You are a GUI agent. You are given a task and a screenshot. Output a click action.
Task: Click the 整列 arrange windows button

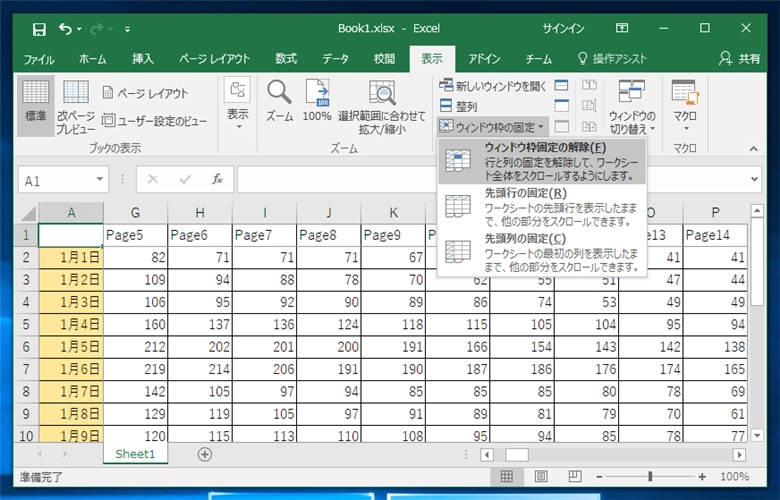pyautogui.click(x=458, y=106)
